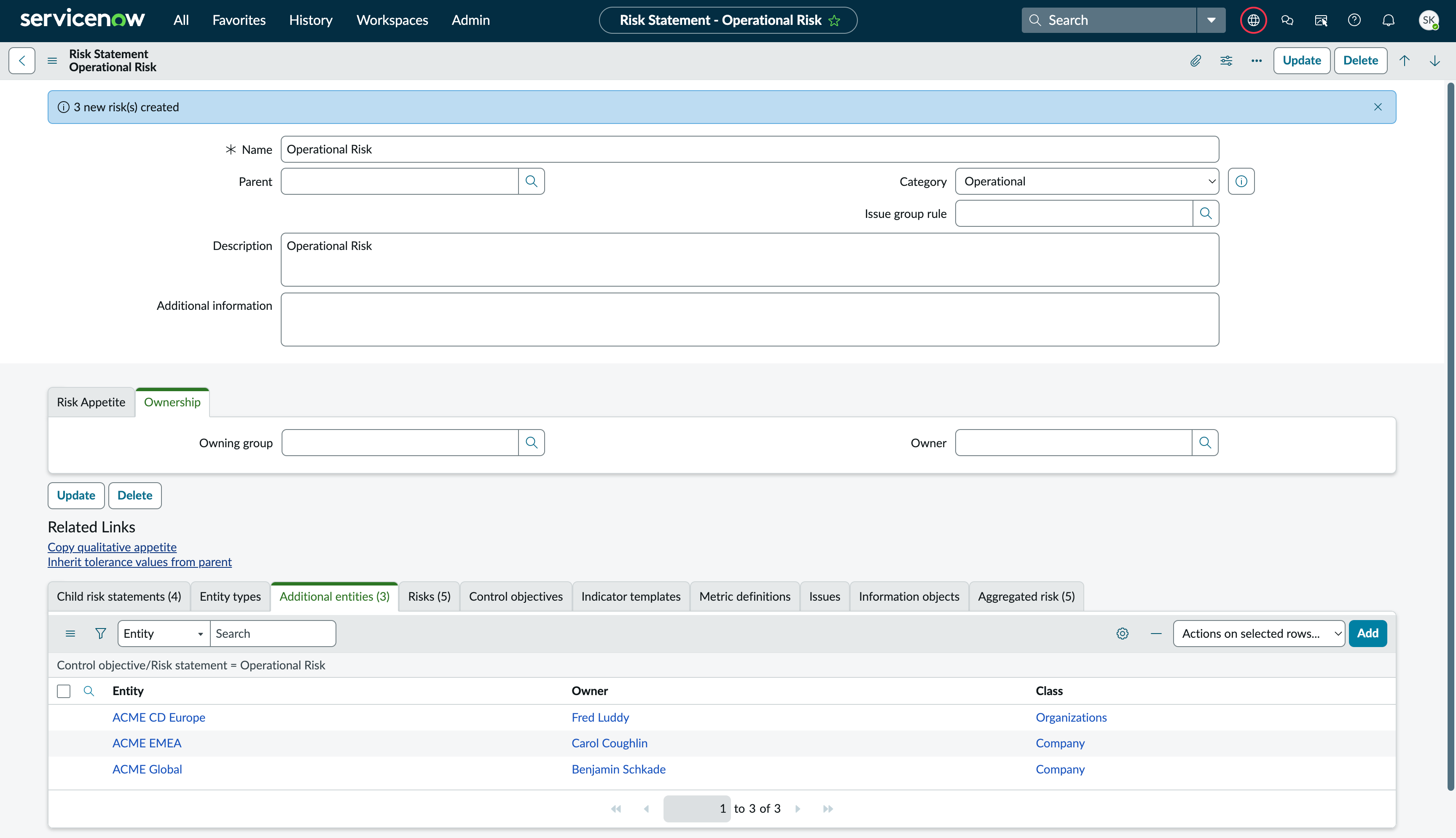Open Actions on selected rows dropdown
Image resolution: width=1456 pixels, height=838 pixels.
point(1259,634)
